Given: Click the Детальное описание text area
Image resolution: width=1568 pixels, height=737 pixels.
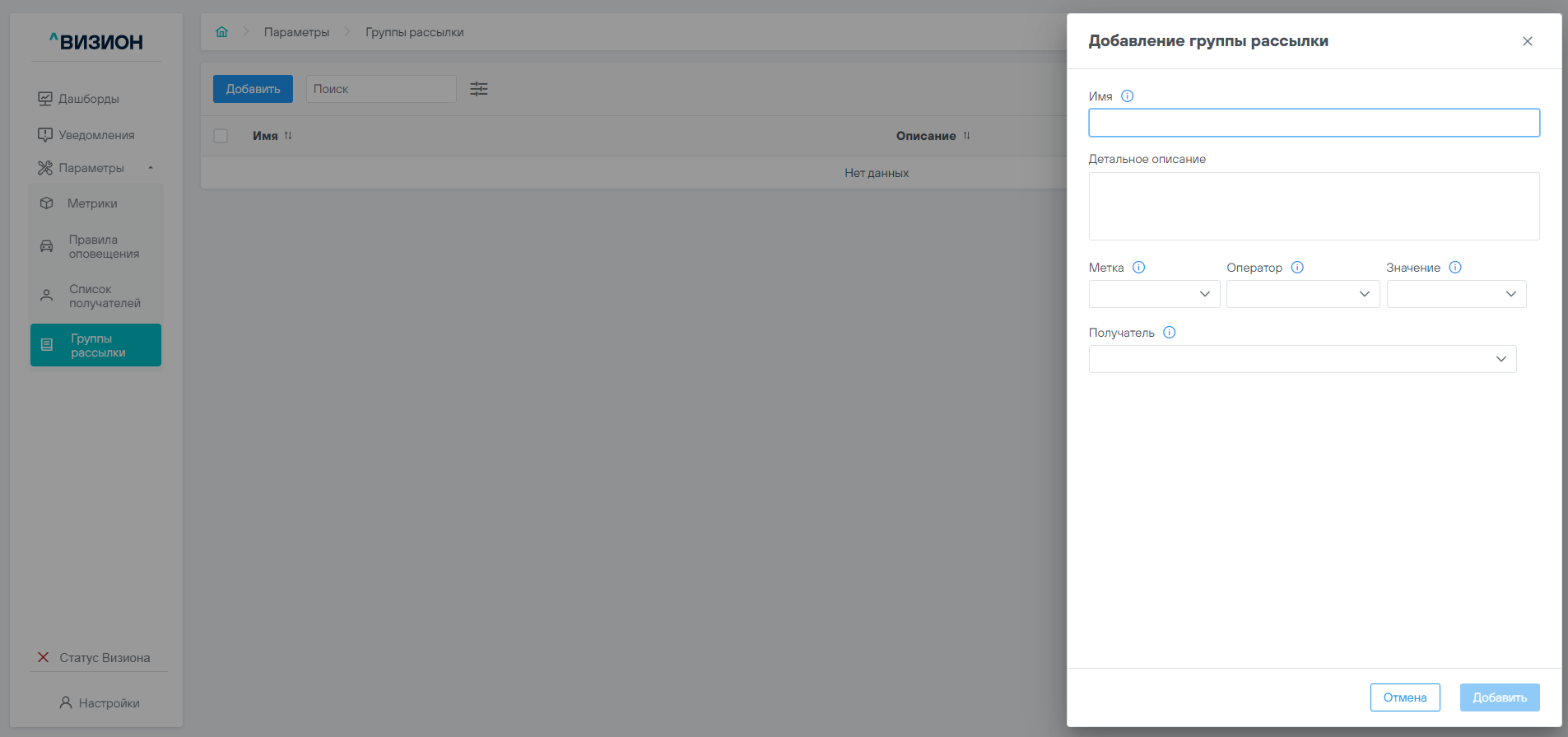Looking at the screenshot, I should [1314, 207].
